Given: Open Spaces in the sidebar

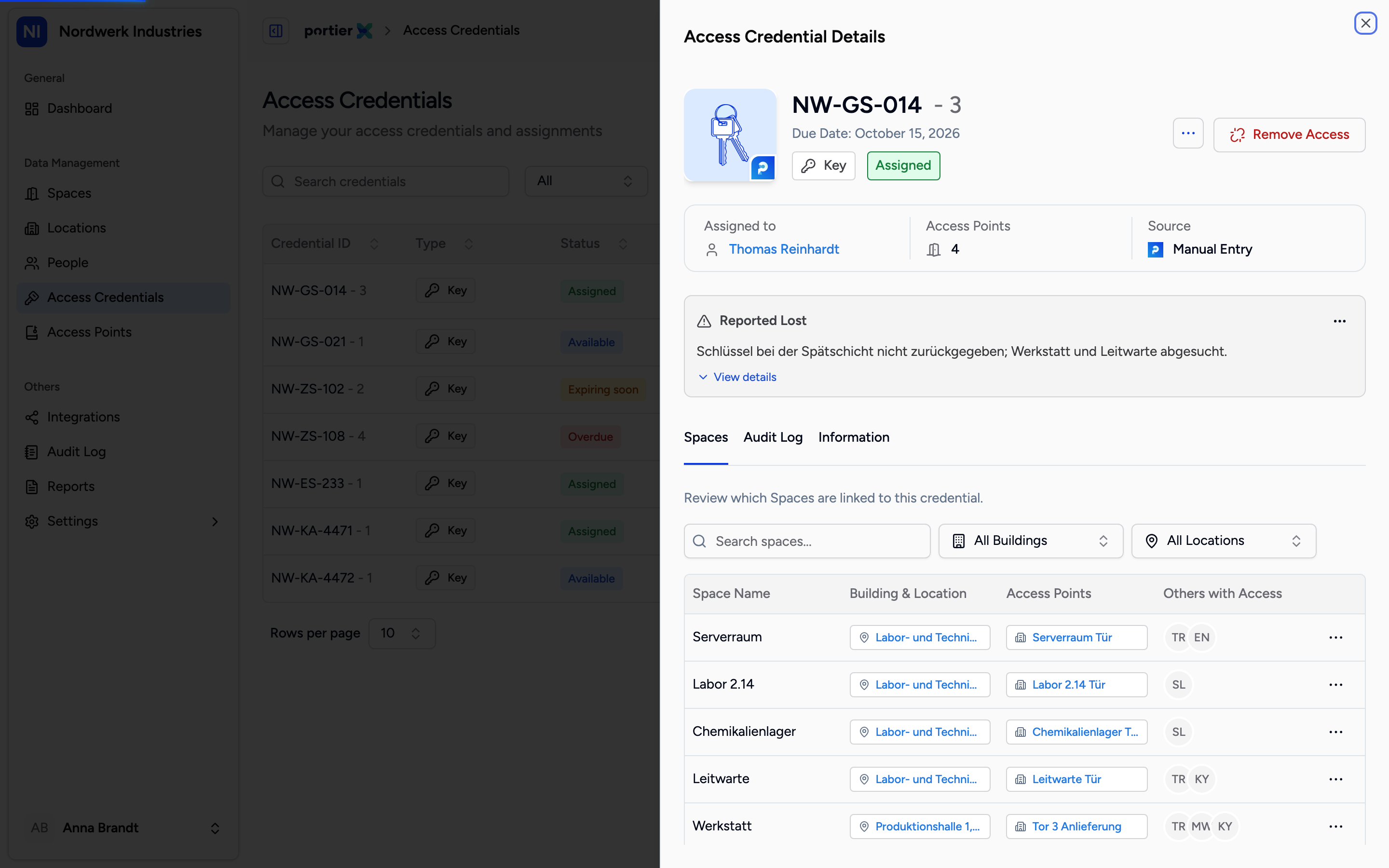Looking at the screenshot, I should [x=123, y=193].
